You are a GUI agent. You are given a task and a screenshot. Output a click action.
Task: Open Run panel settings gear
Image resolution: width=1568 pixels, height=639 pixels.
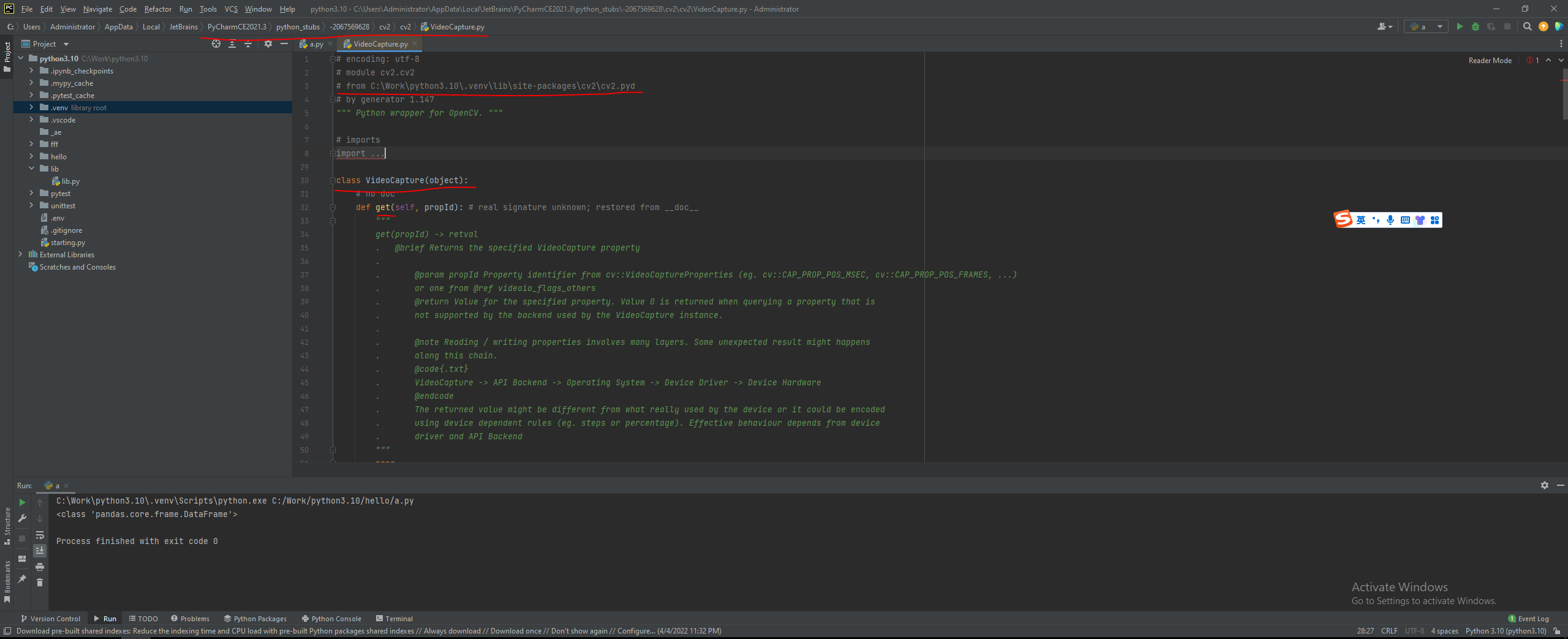click(1545, 485)
